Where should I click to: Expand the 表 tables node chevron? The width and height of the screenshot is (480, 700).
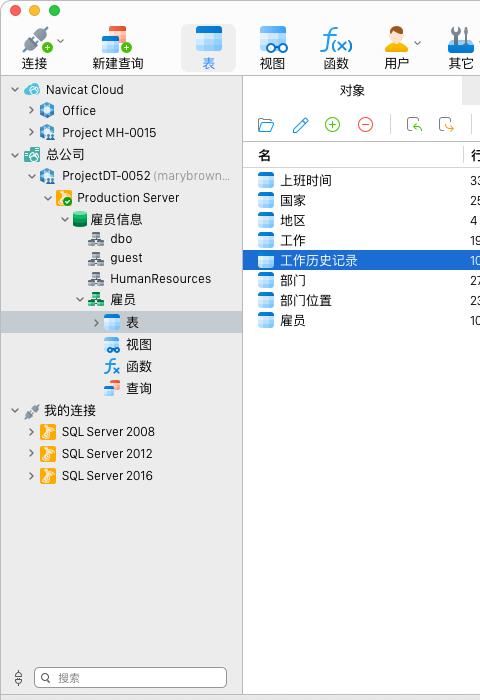tap(96, 322)
